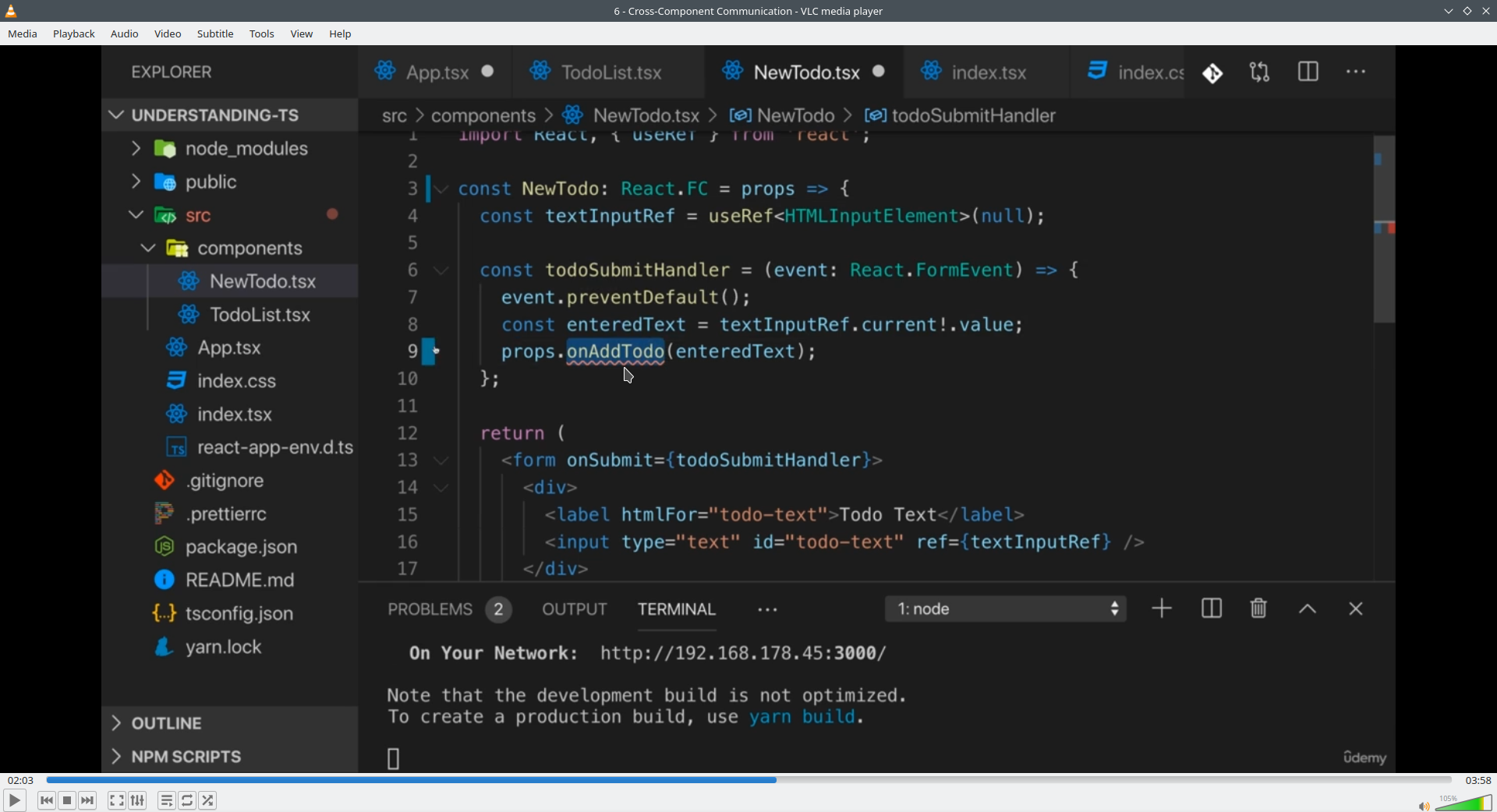Screen dimensions: 1497x812
Task: Fold the div element at line 14
Action: coord(442,489)
